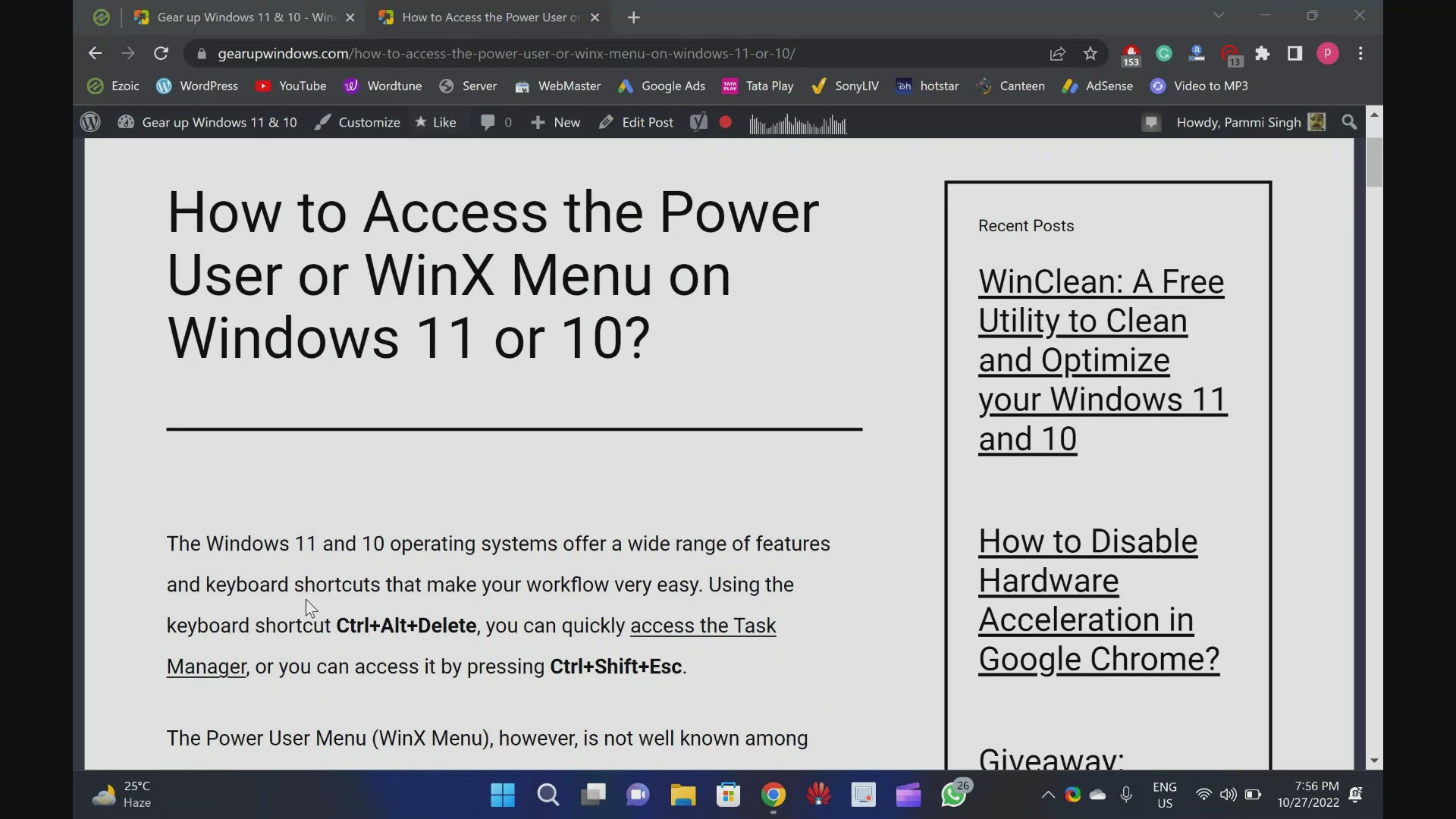Open the WordPress bookmark
Viewport: 1456px width, 819px height.
(196, 86)
